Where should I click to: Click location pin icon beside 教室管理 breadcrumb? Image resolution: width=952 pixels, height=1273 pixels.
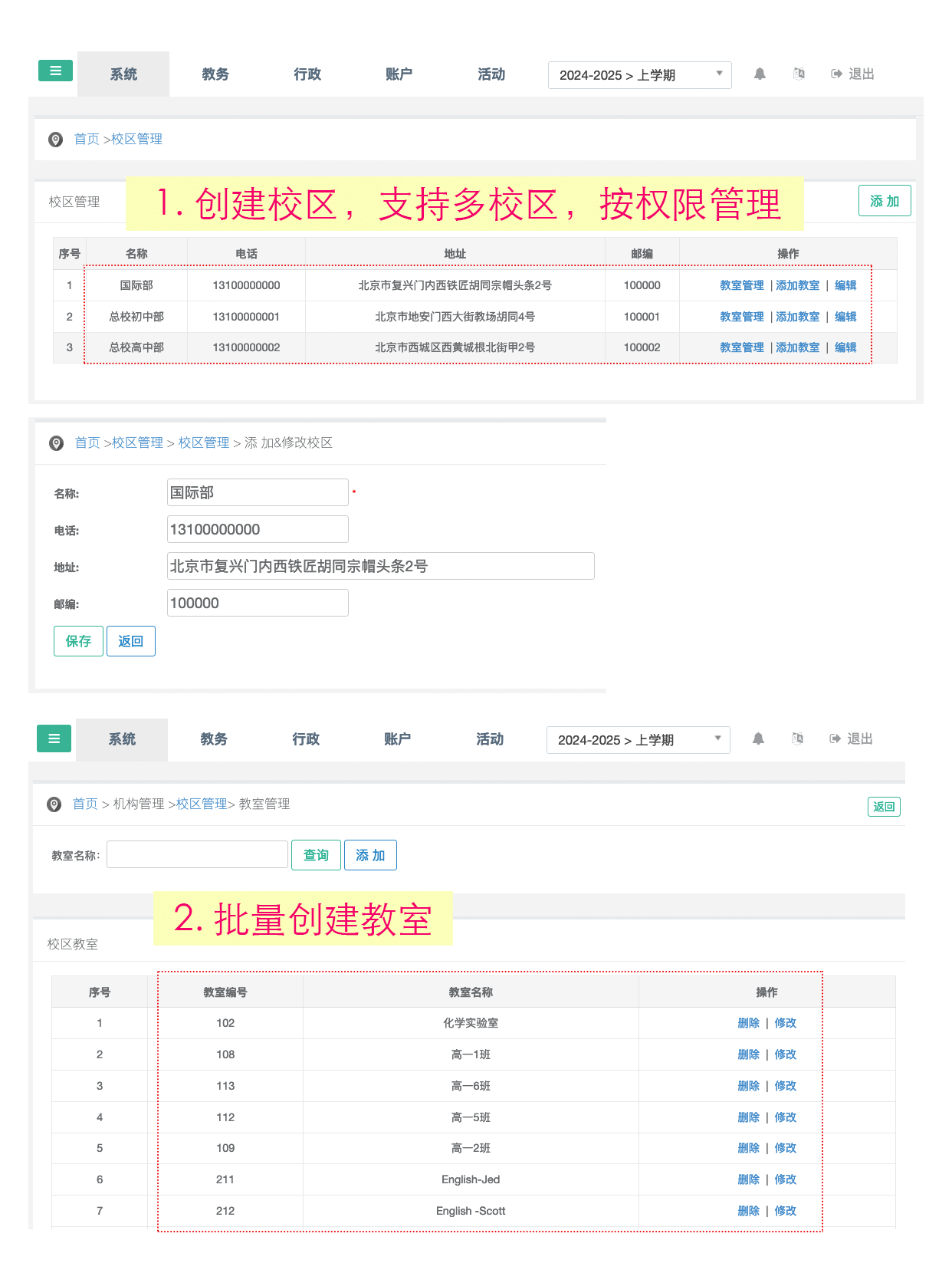click(x=54, y=804)
